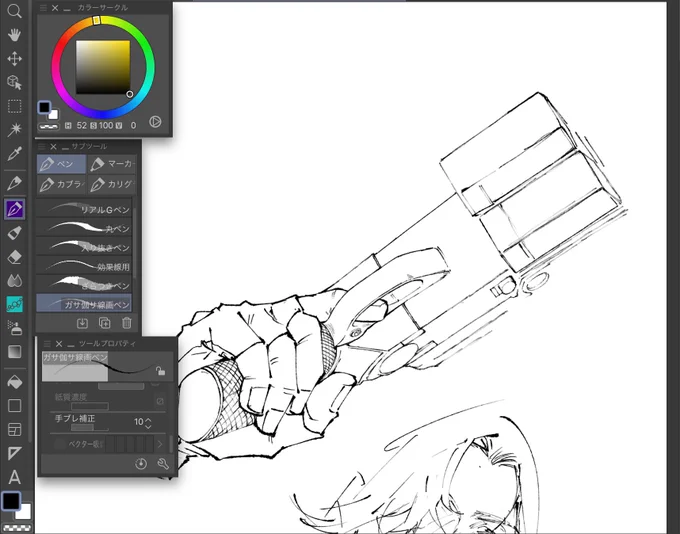Viewport: 680px width, 534px height.
Task: Click reset to initial settings icon
Action: (x=141, y=464)
